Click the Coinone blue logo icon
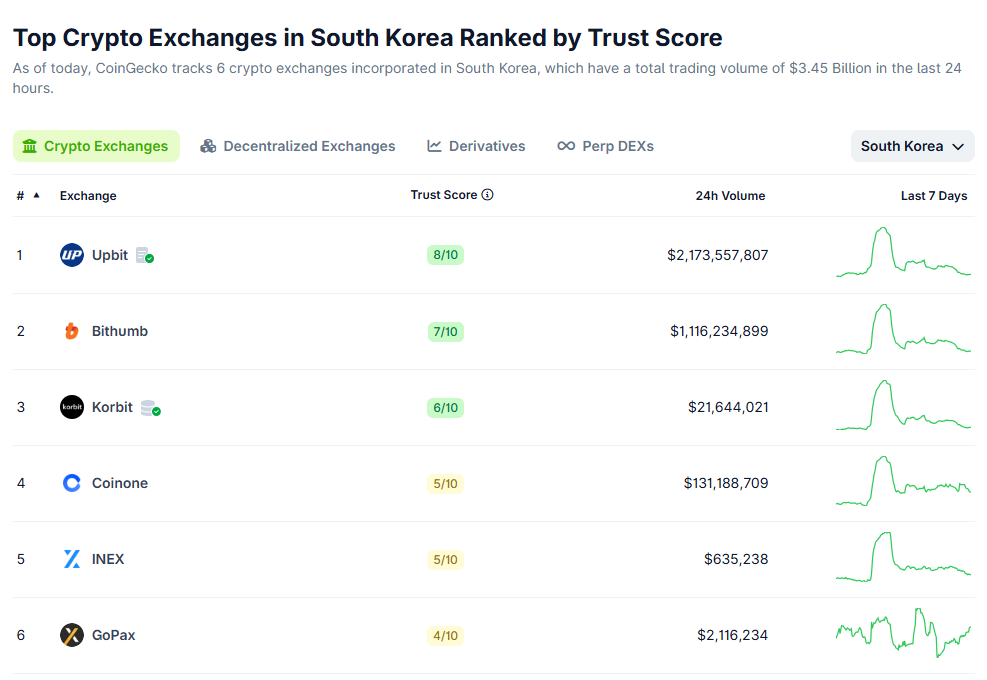The width and height of the screenshot is (987, 680). [70, 483]
